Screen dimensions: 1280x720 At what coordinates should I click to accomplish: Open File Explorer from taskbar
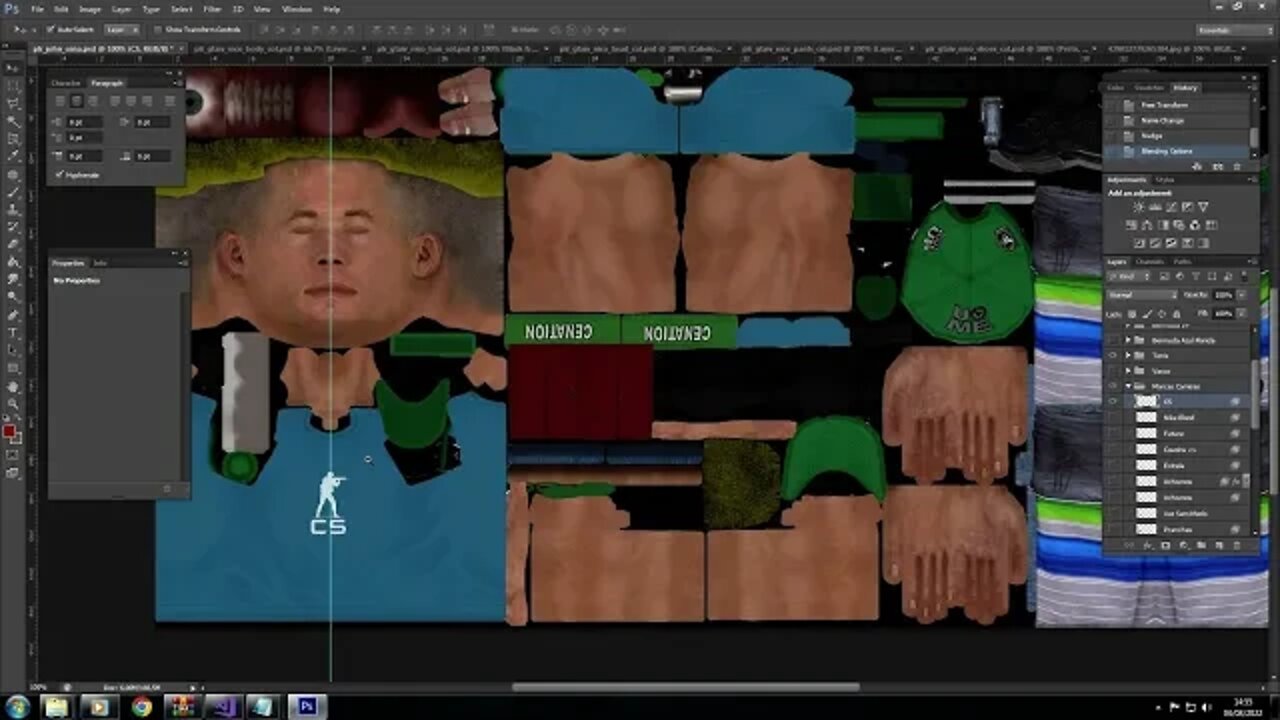[56, 707]
